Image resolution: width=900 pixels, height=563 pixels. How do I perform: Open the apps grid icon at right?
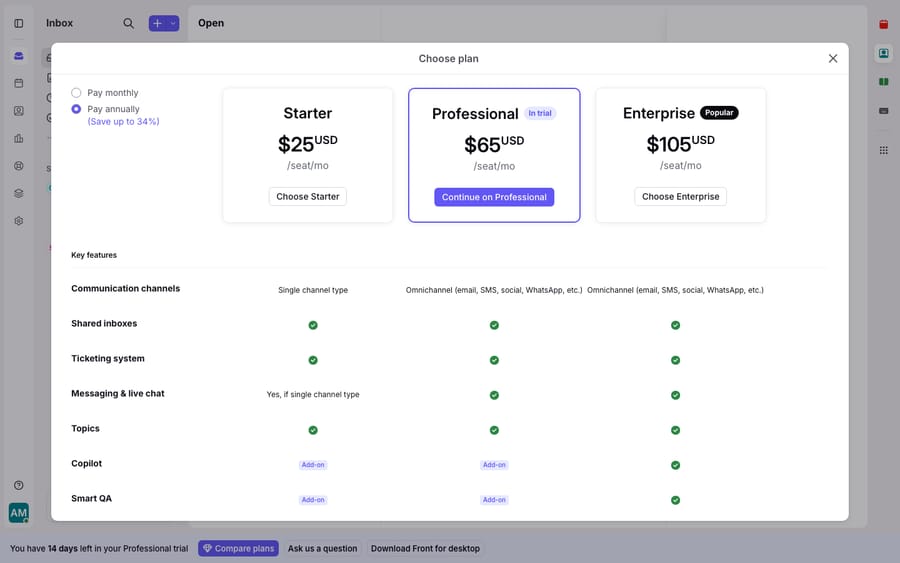pyautogui.click(x=883, y=150)
